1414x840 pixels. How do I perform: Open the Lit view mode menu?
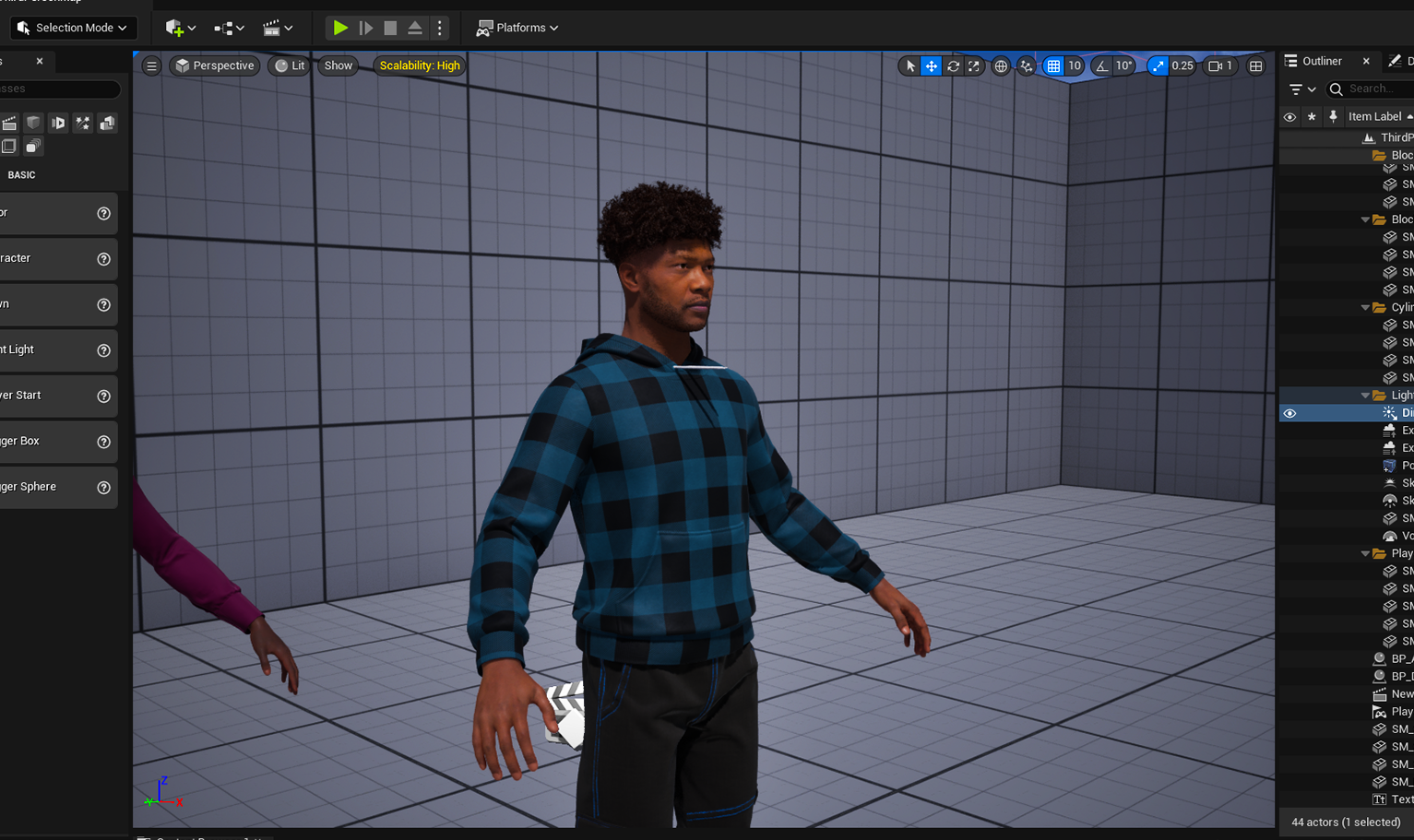290,65
